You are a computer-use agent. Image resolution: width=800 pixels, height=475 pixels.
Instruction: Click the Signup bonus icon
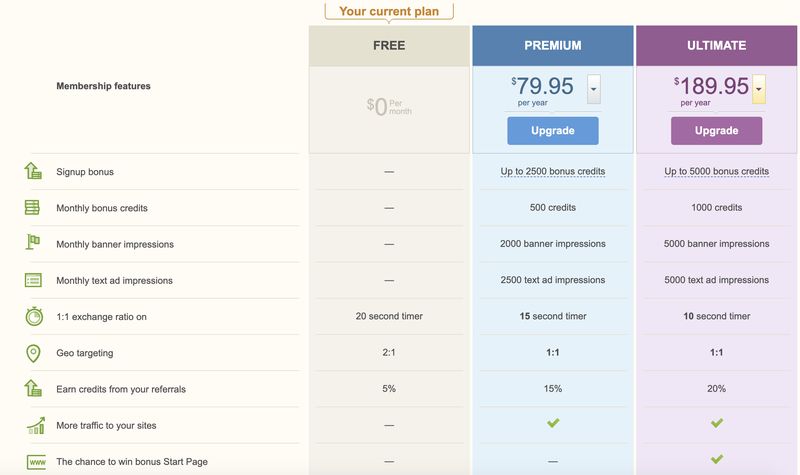click(33, 171)
